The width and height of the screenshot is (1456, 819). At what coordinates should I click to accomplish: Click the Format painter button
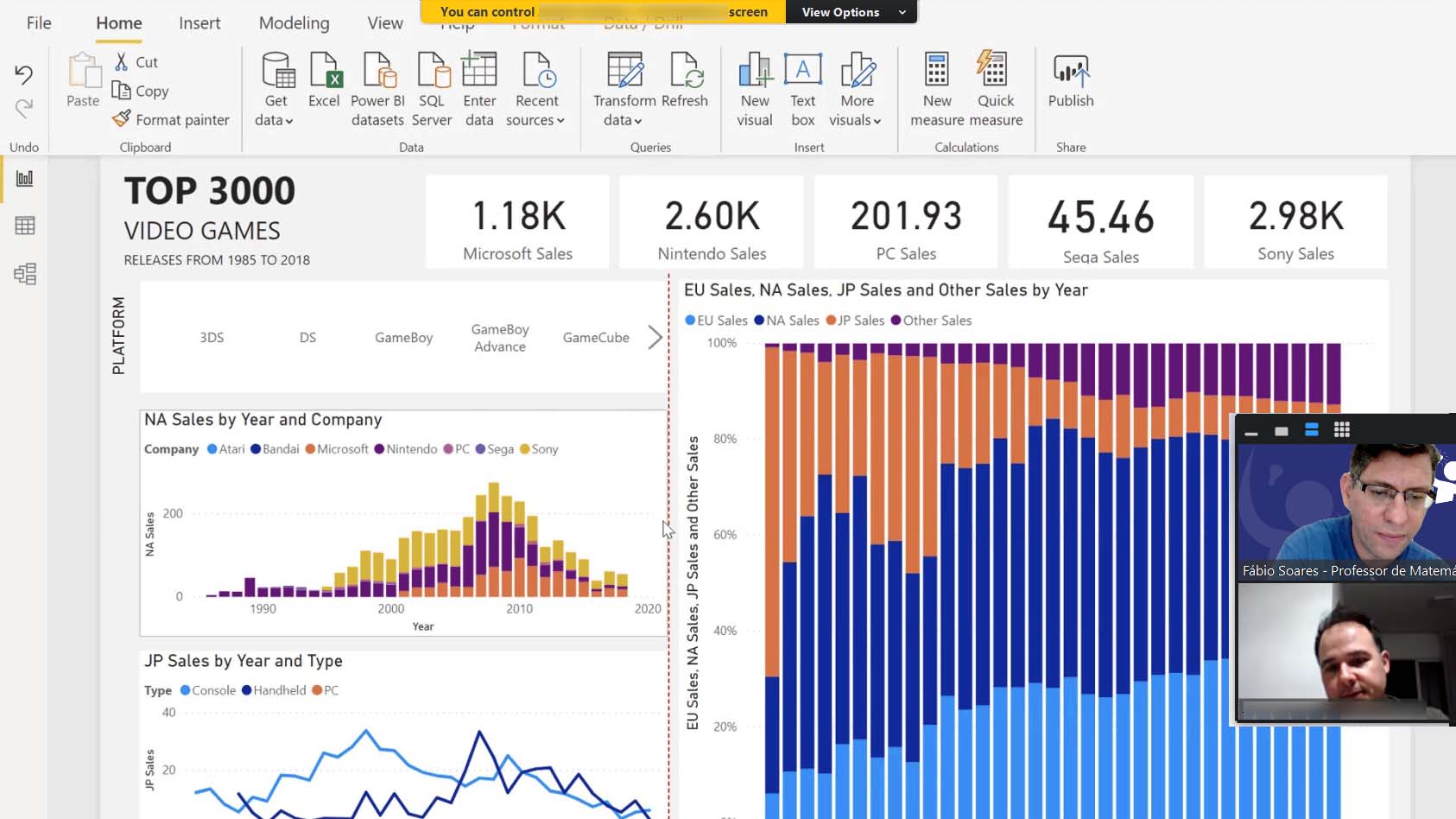pyautogui.click(x=171, y=120)
